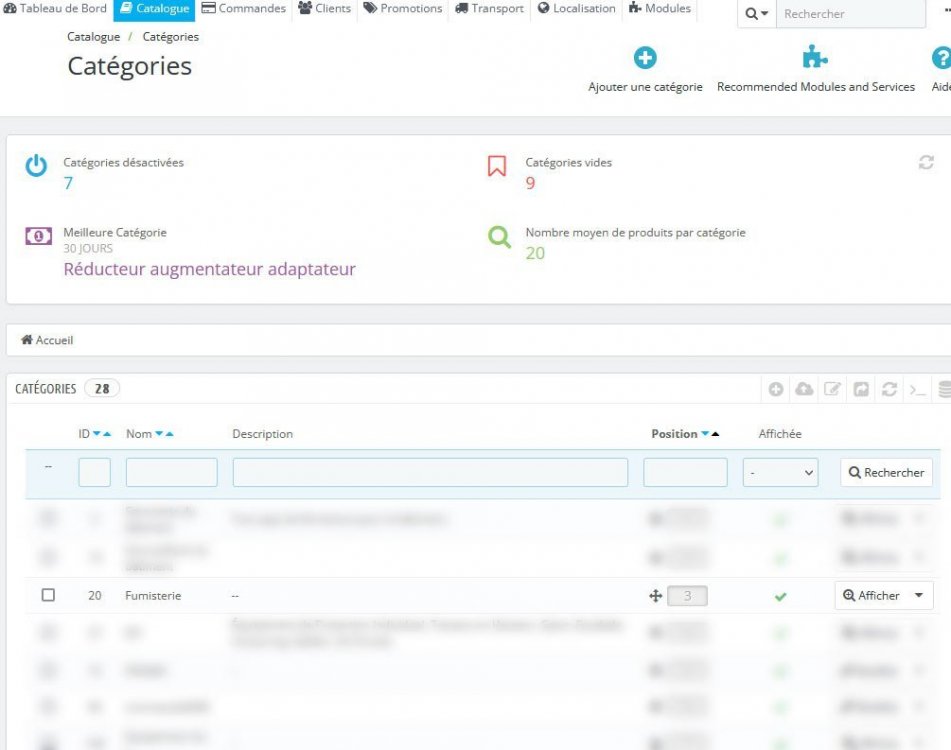
Task: Select the Fumisterie row checkbox
Action: tap(48, 595)
